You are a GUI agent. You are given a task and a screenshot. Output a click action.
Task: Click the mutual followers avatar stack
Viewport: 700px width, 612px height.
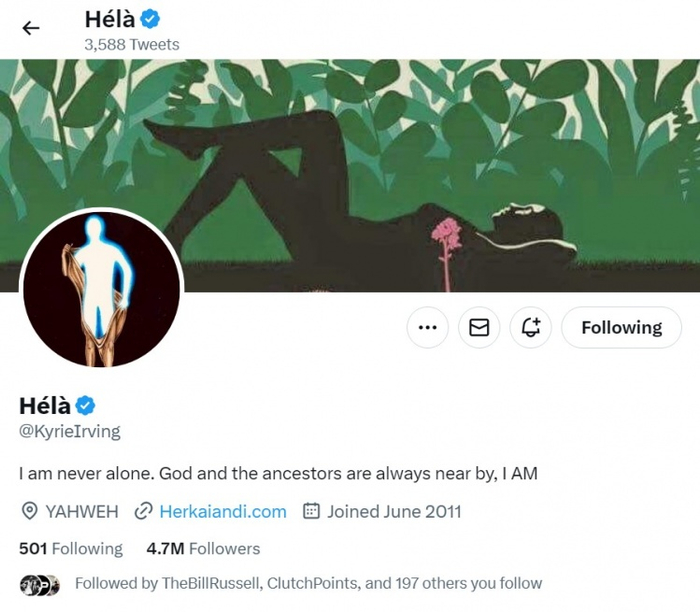tap(40, 584)
